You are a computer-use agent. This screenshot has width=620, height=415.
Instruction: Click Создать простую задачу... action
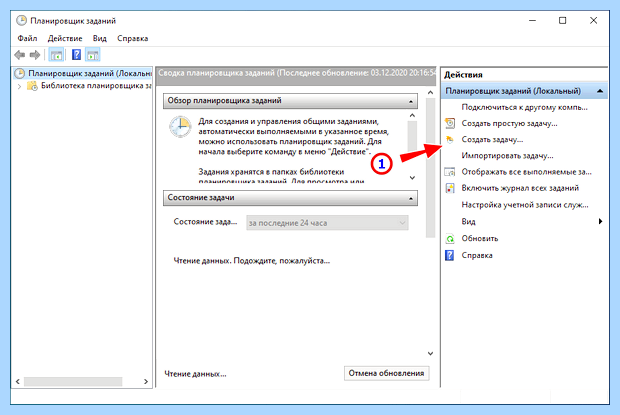tap(509, 123)
